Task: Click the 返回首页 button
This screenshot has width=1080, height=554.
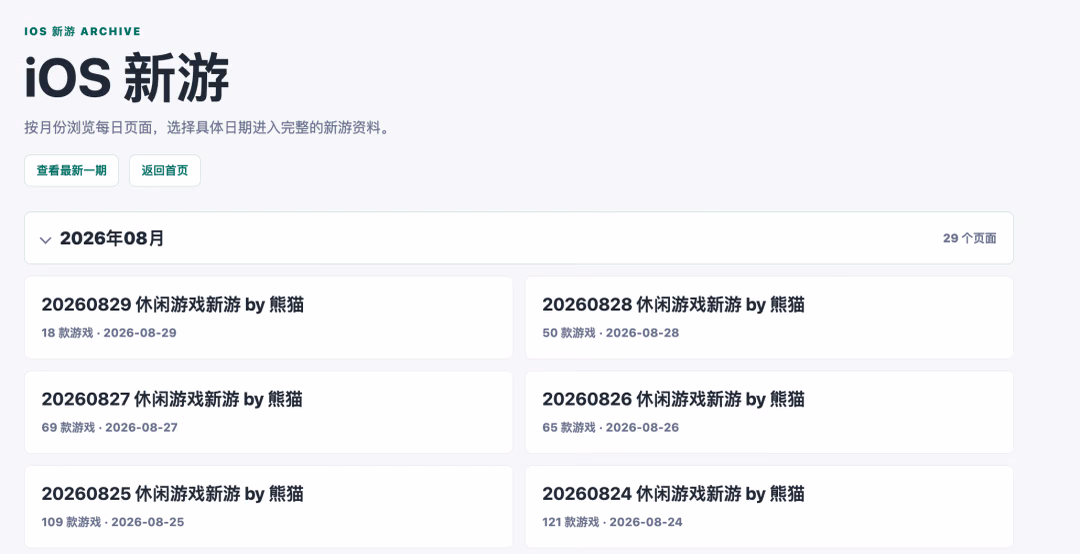Action: pos(165,170)
